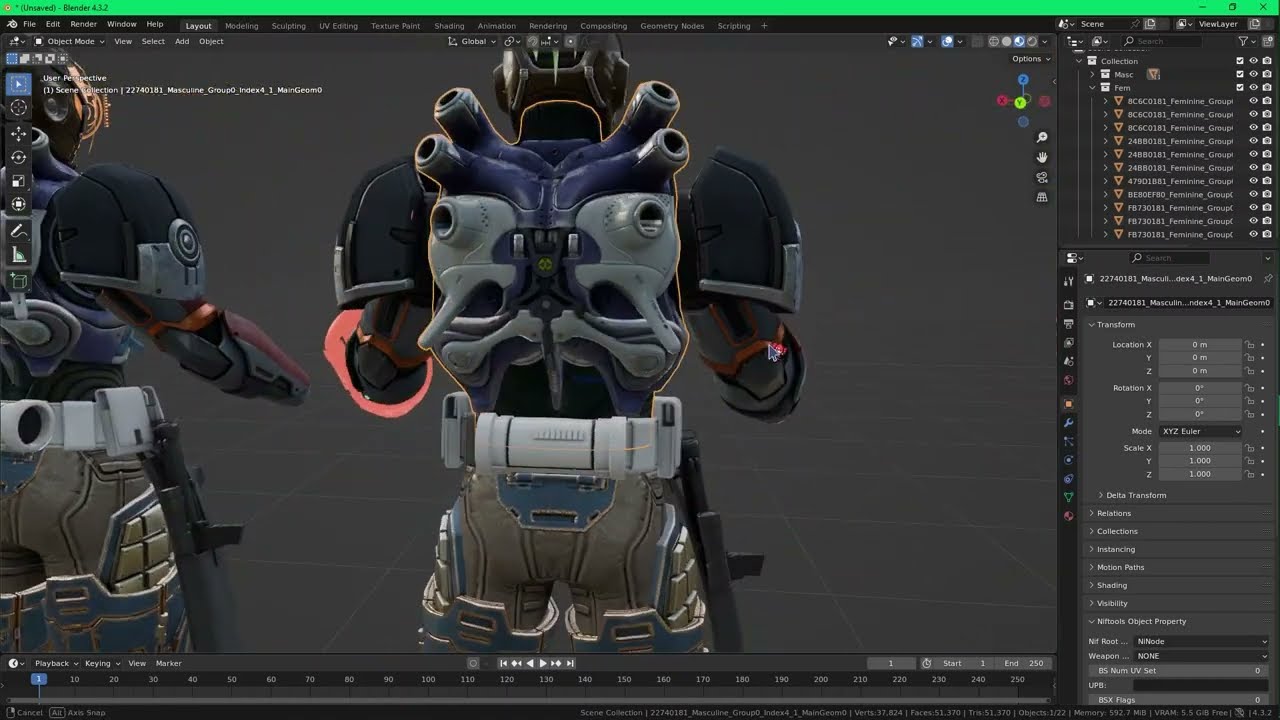The height and width of the screenshot is (720, 1280).
Task: Select the Move tool
Action: tap(18, 134)
